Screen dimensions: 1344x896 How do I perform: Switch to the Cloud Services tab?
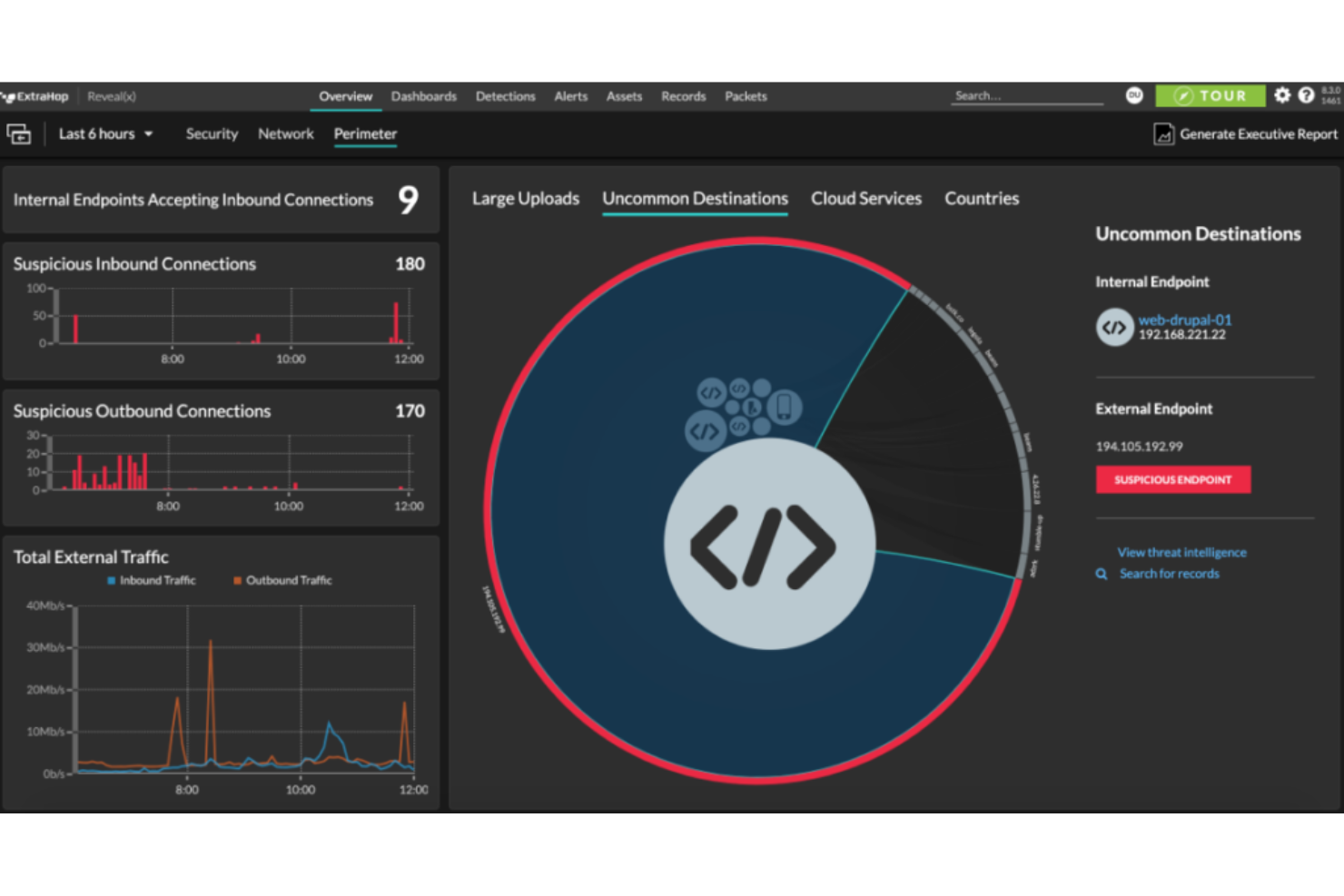[x=865, y=198]
